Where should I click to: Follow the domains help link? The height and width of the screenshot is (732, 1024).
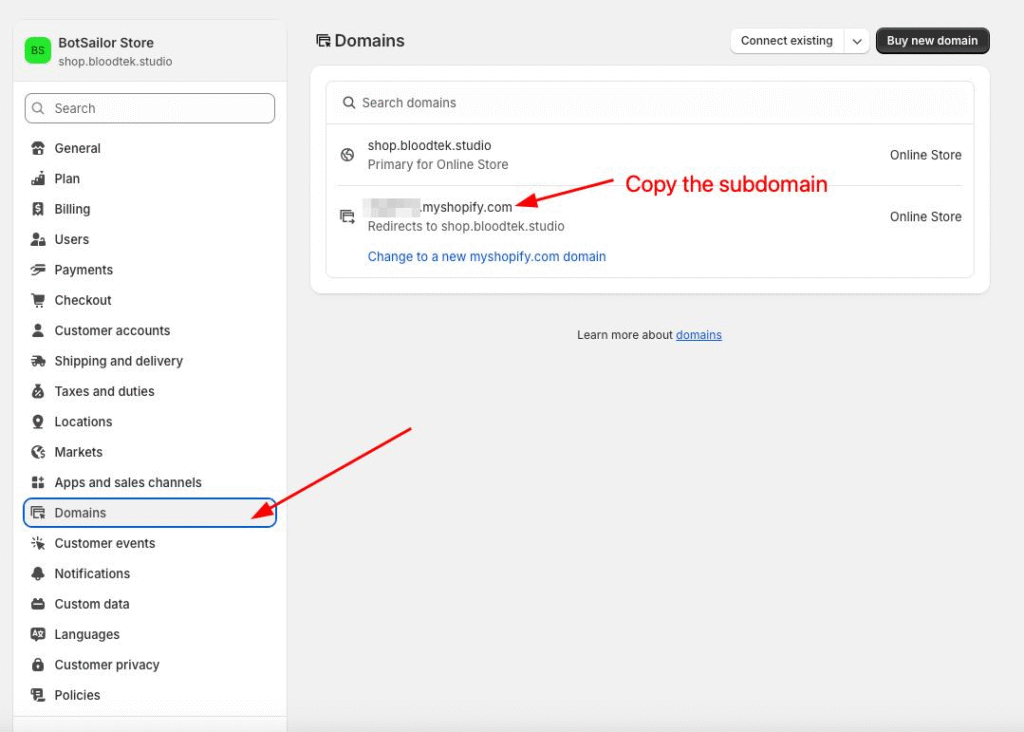point(699,335)
